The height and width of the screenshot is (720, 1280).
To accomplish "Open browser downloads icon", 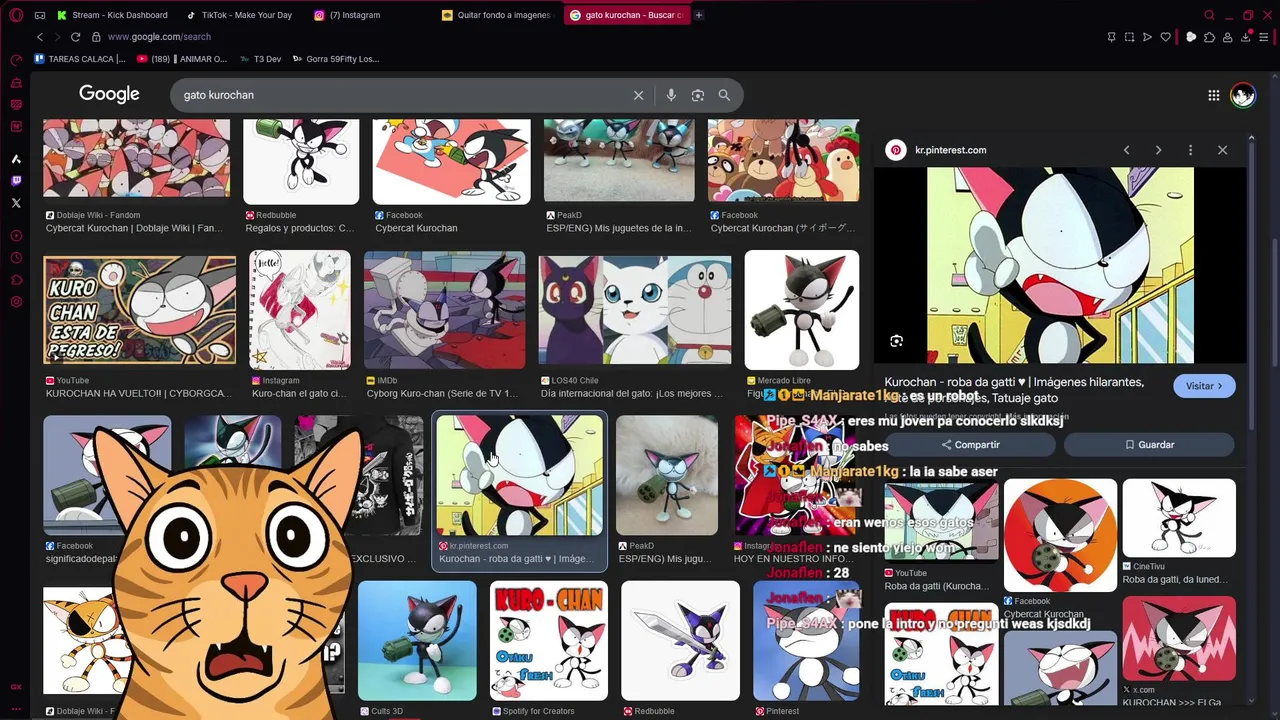I will point(1246,37).
